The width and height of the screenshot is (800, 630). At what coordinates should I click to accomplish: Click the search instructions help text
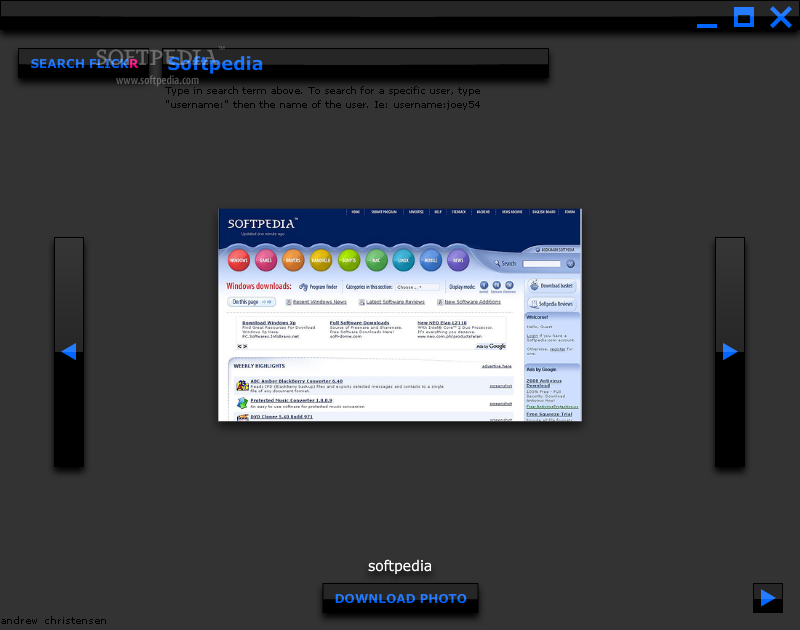tap(322, 97)
